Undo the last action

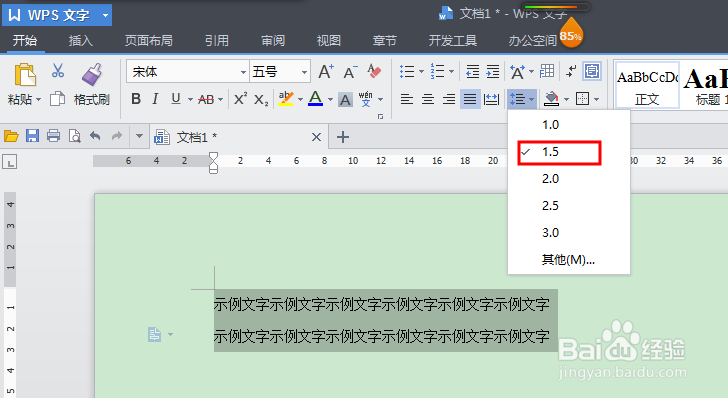pyautogui.click(x=95, y=136)
